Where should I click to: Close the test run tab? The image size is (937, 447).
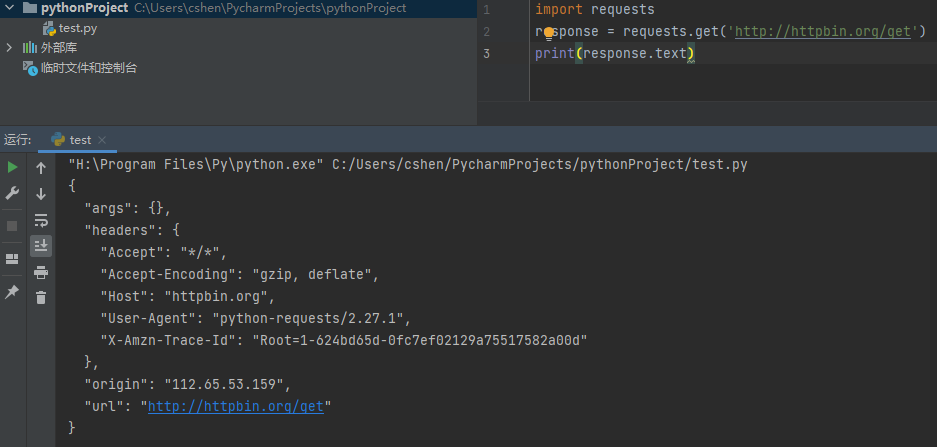click(102, 140)
